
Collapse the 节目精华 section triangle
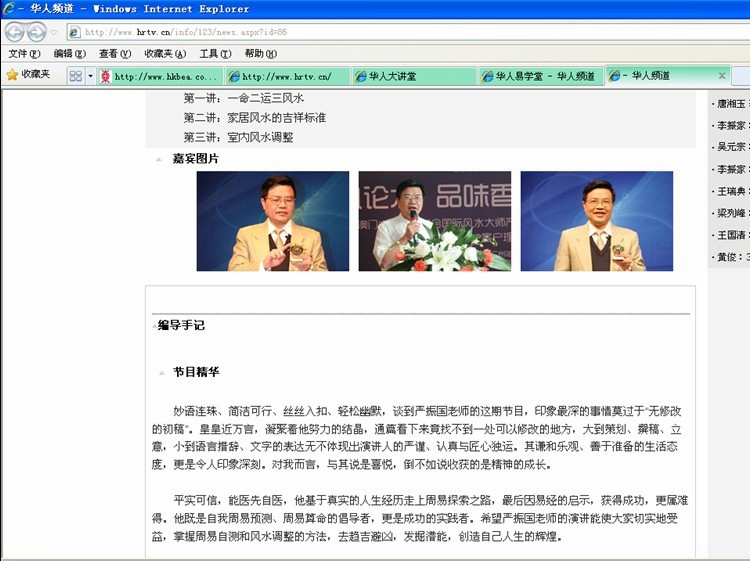(162, 373)
